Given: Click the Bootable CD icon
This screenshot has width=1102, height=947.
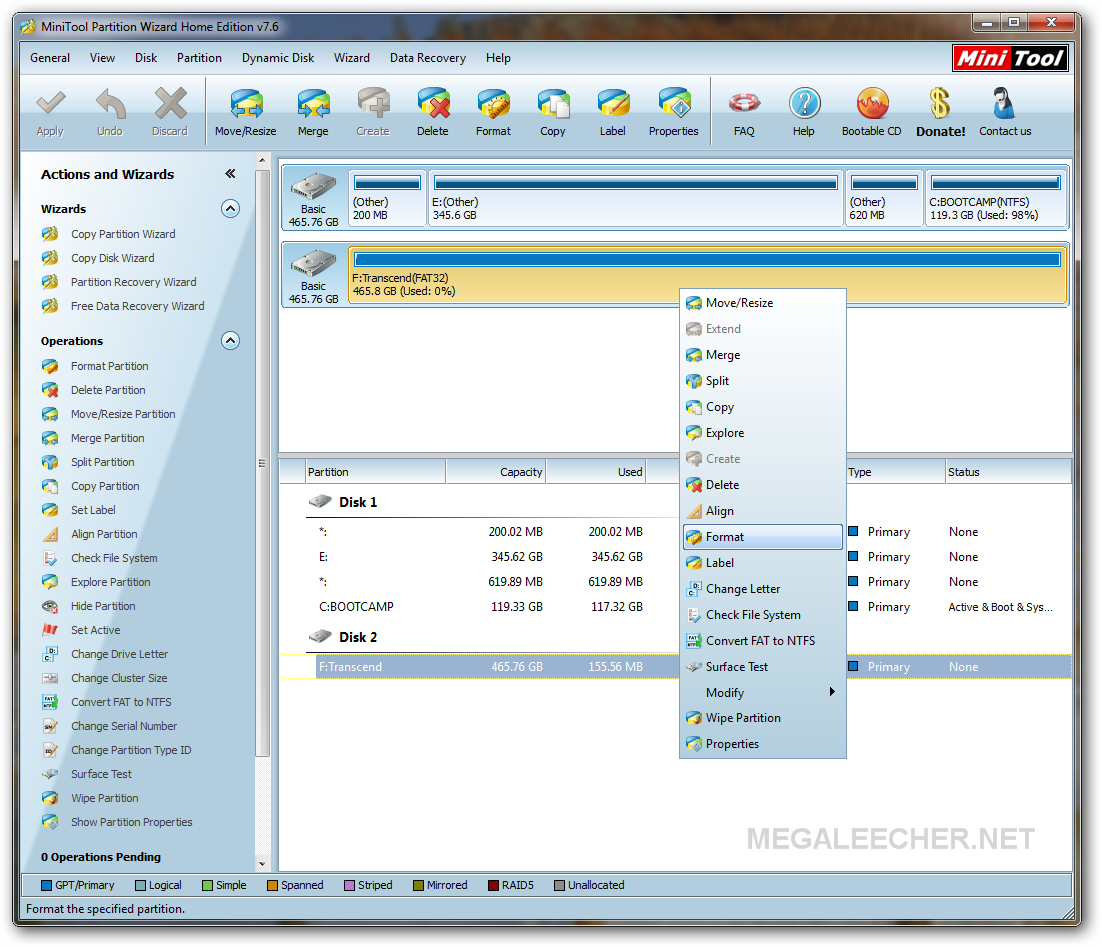Looking at the screenshot, I should tap(872, 104).
